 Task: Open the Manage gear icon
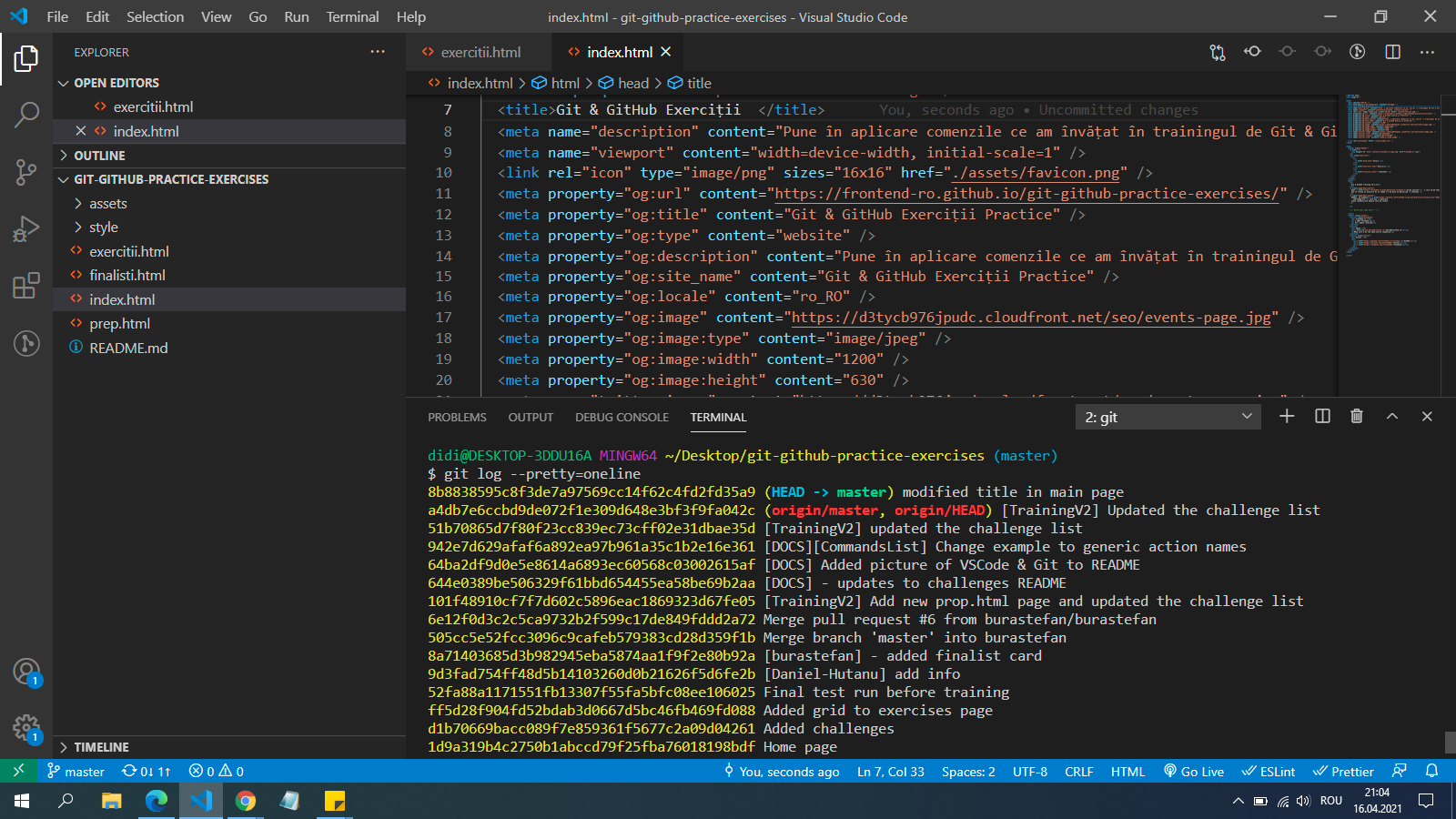(x=26, y=727)
